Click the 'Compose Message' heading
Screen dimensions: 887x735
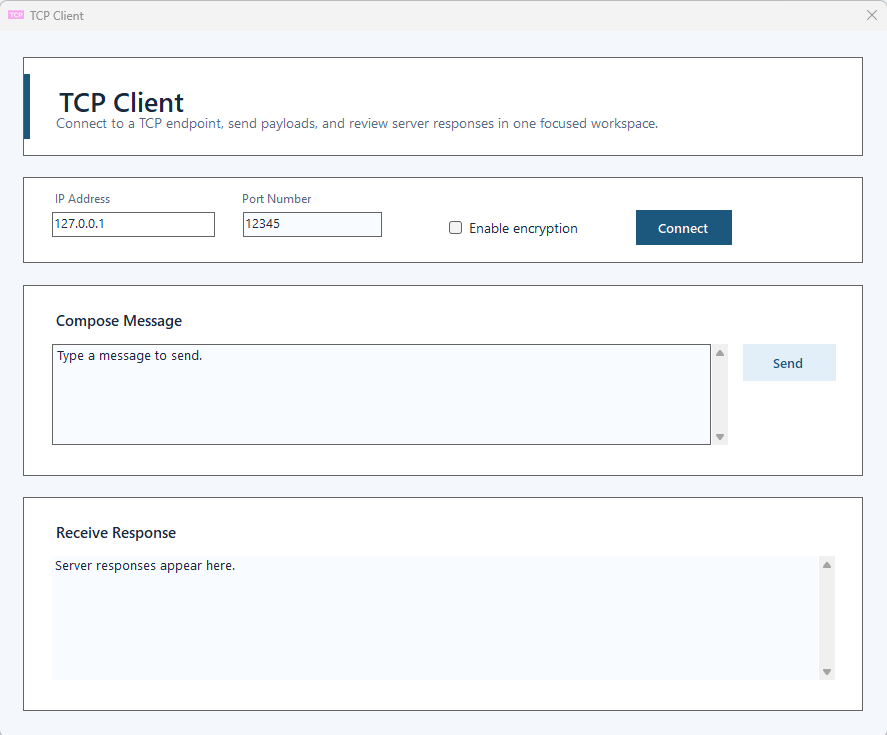pos(119,321)
